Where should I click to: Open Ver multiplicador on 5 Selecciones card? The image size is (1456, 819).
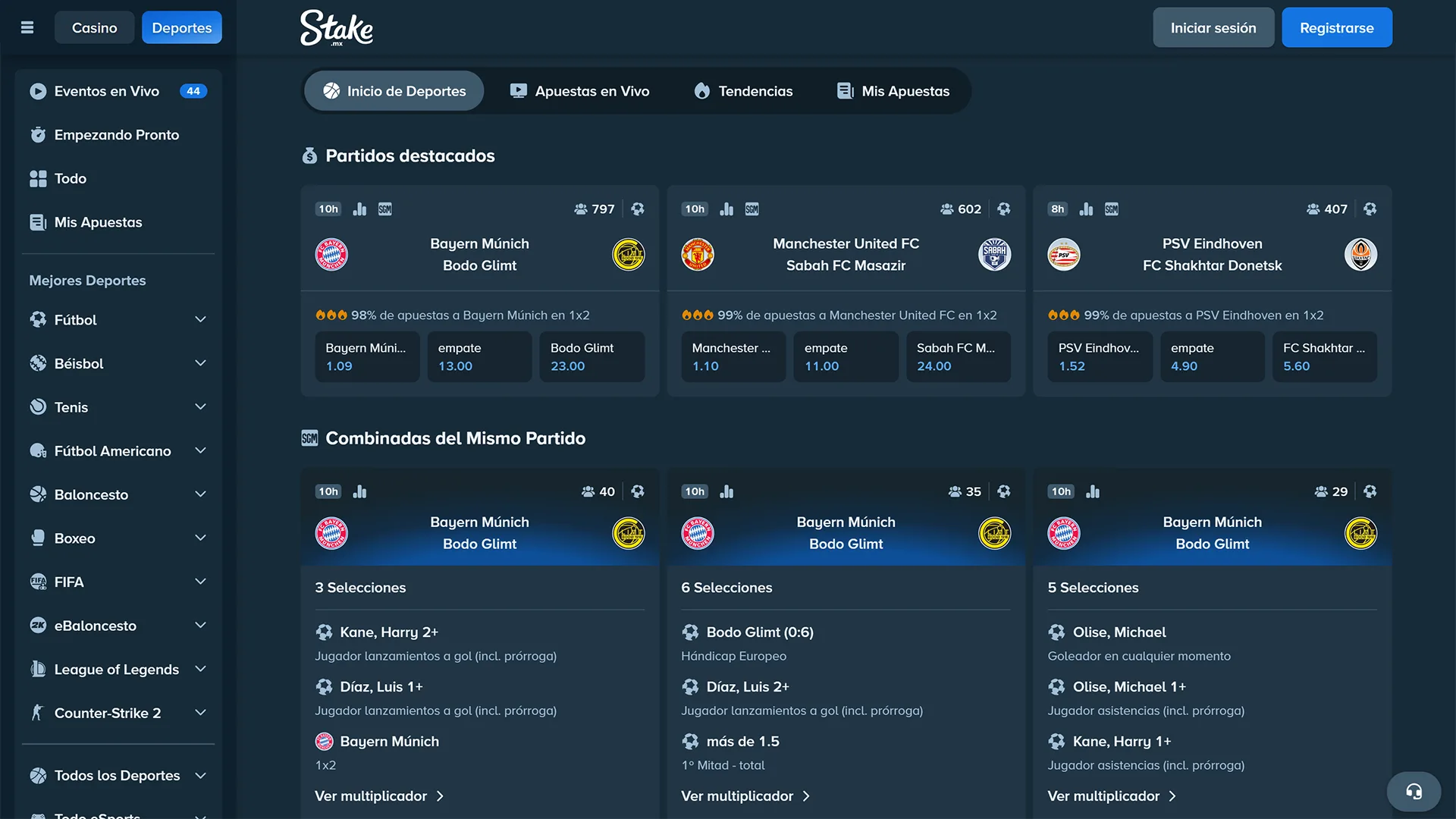coord(1112,796)
